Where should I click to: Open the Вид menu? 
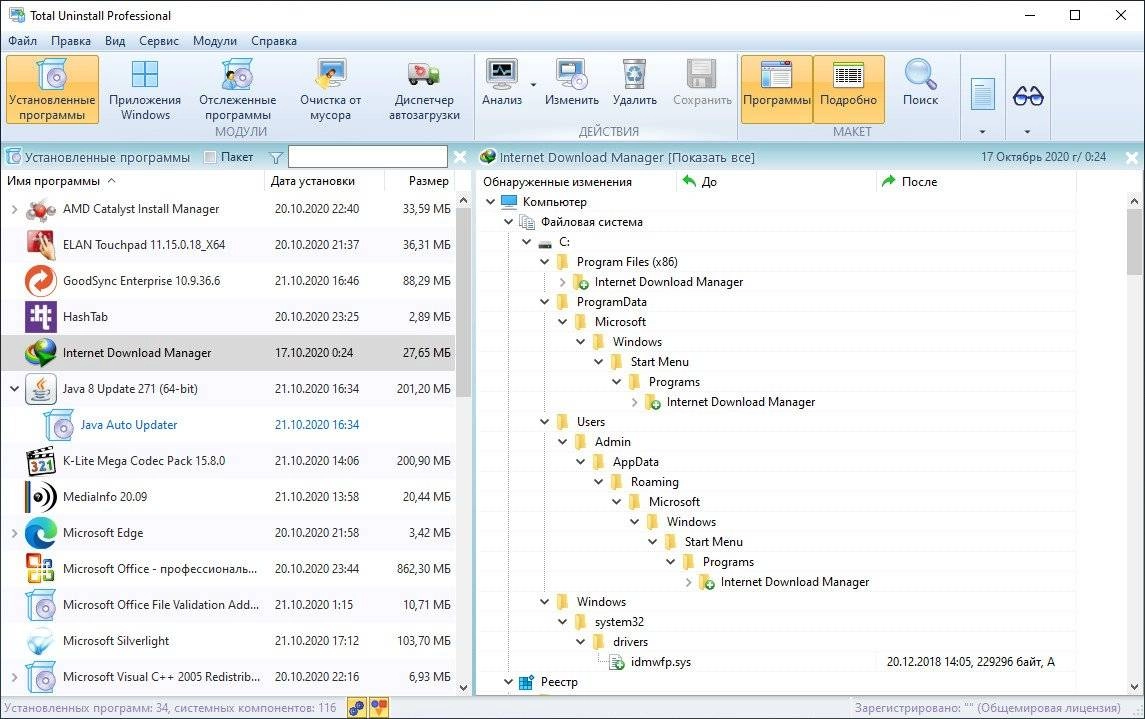click(x=115, y=41)
